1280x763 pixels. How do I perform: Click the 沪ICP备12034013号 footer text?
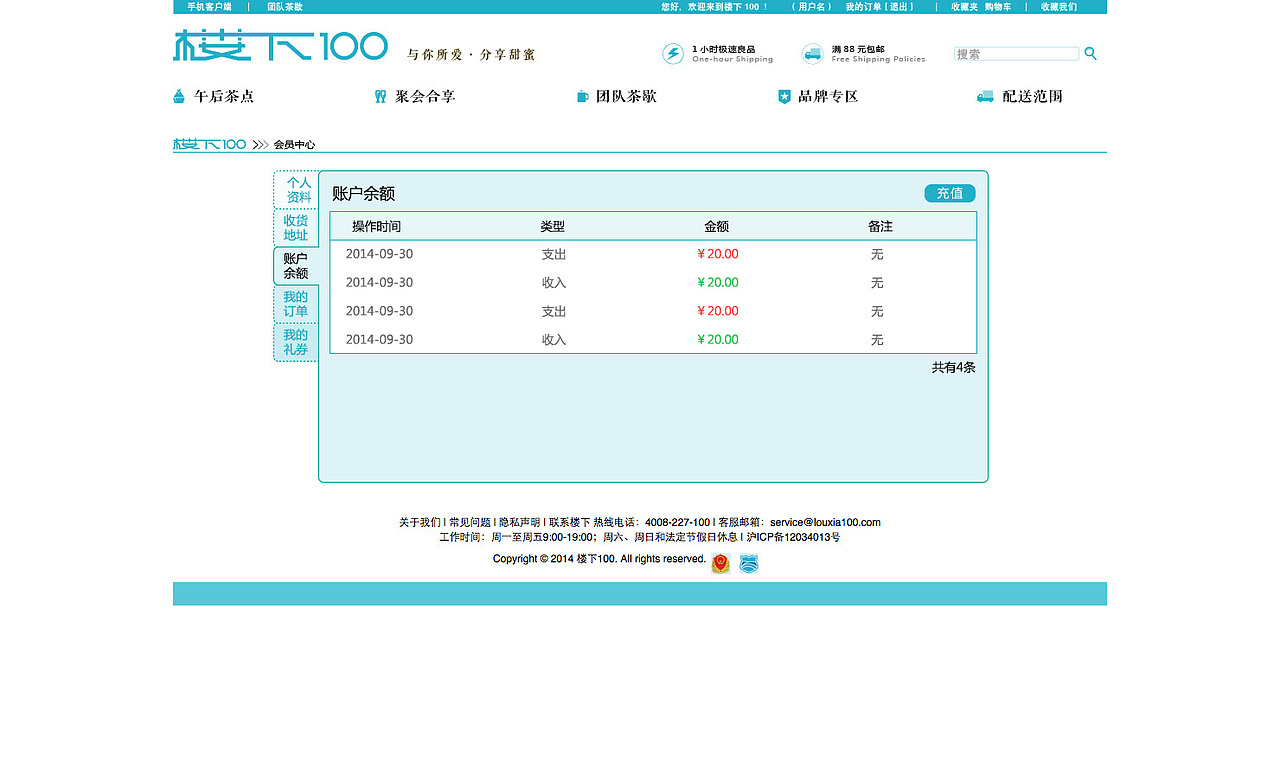(793, 537)
